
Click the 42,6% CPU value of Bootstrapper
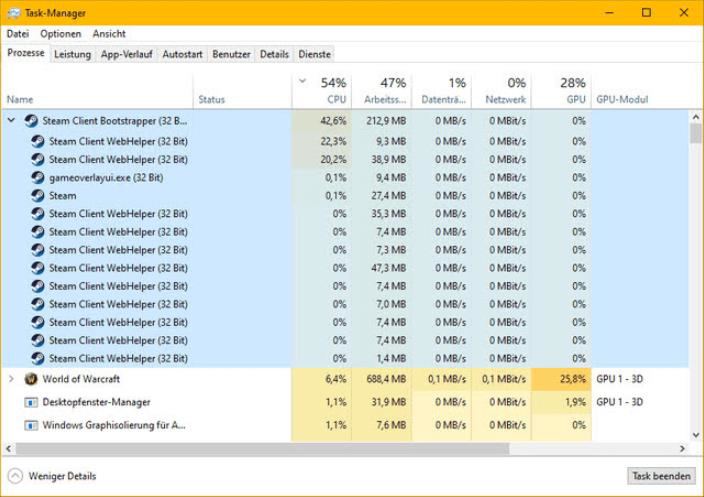coord(333,121)
